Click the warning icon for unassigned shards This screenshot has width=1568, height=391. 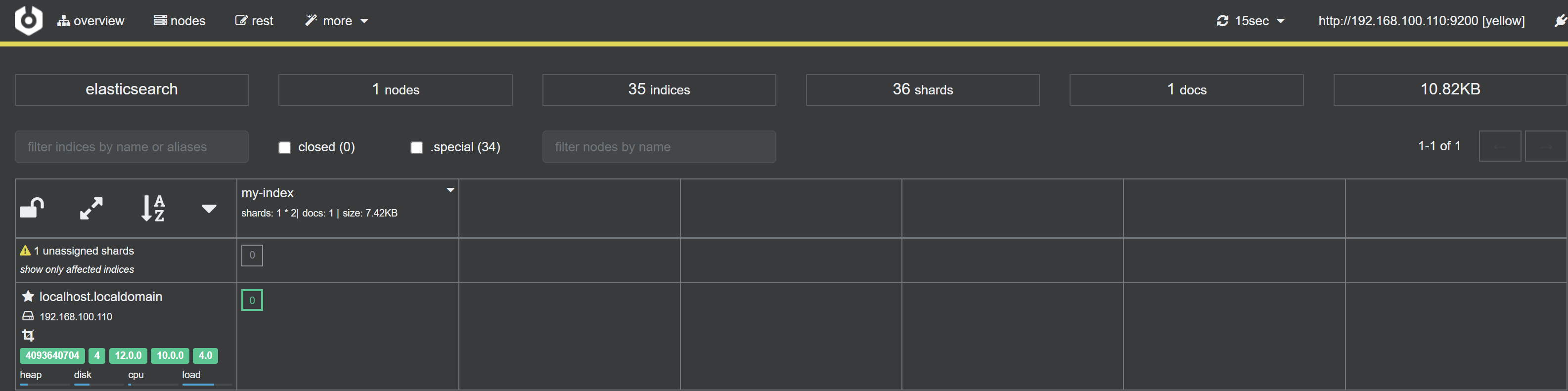[25, 251]
